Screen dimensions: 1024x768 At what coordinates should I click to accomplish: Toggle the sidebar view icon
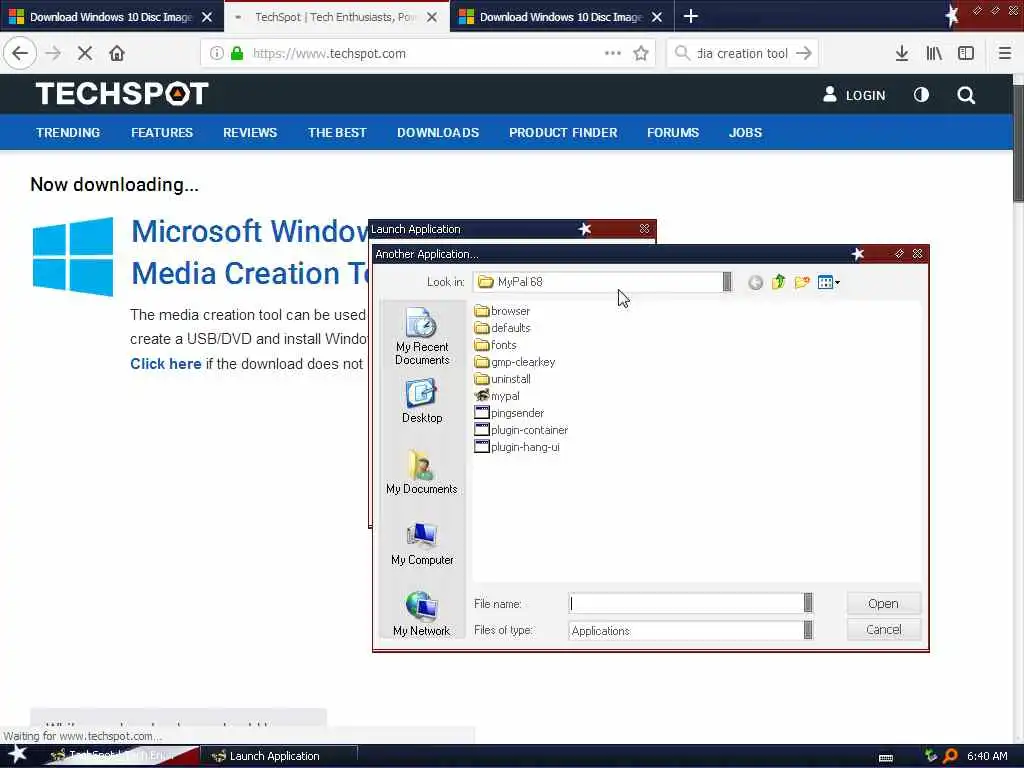(966, 54)
